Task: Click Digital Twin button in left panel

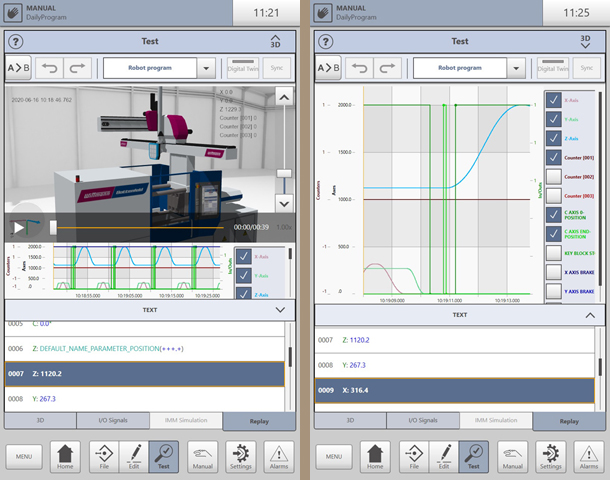Action: point(243,68)
